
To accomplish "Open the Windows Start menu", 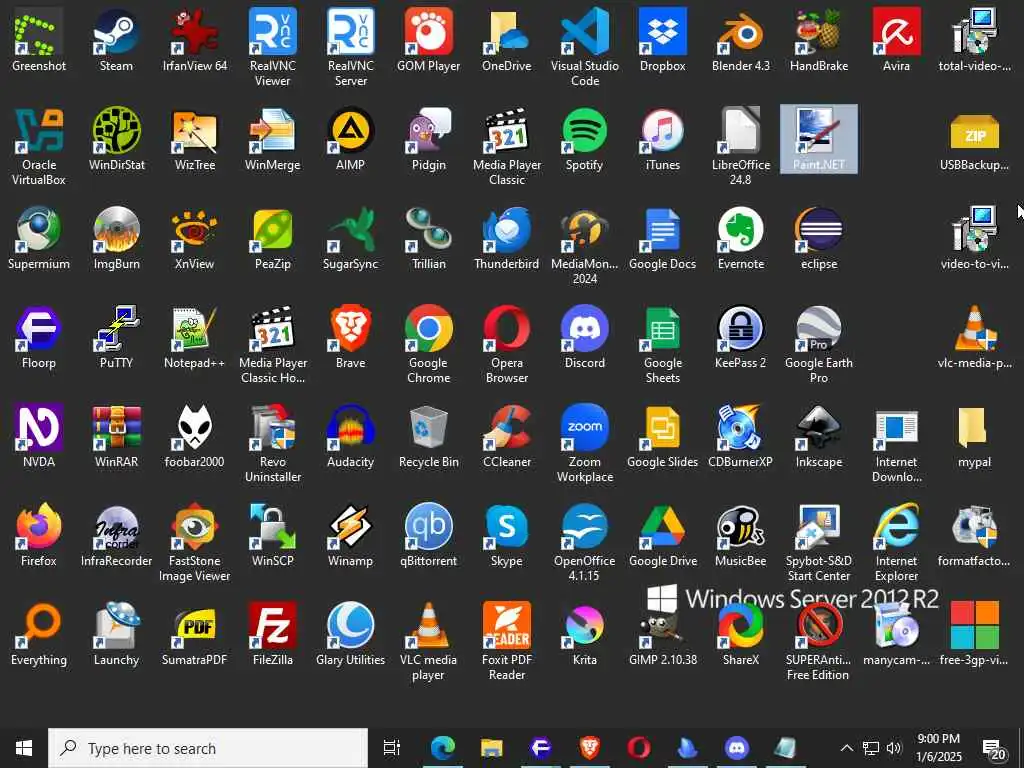I will click(x=24, y=748).
